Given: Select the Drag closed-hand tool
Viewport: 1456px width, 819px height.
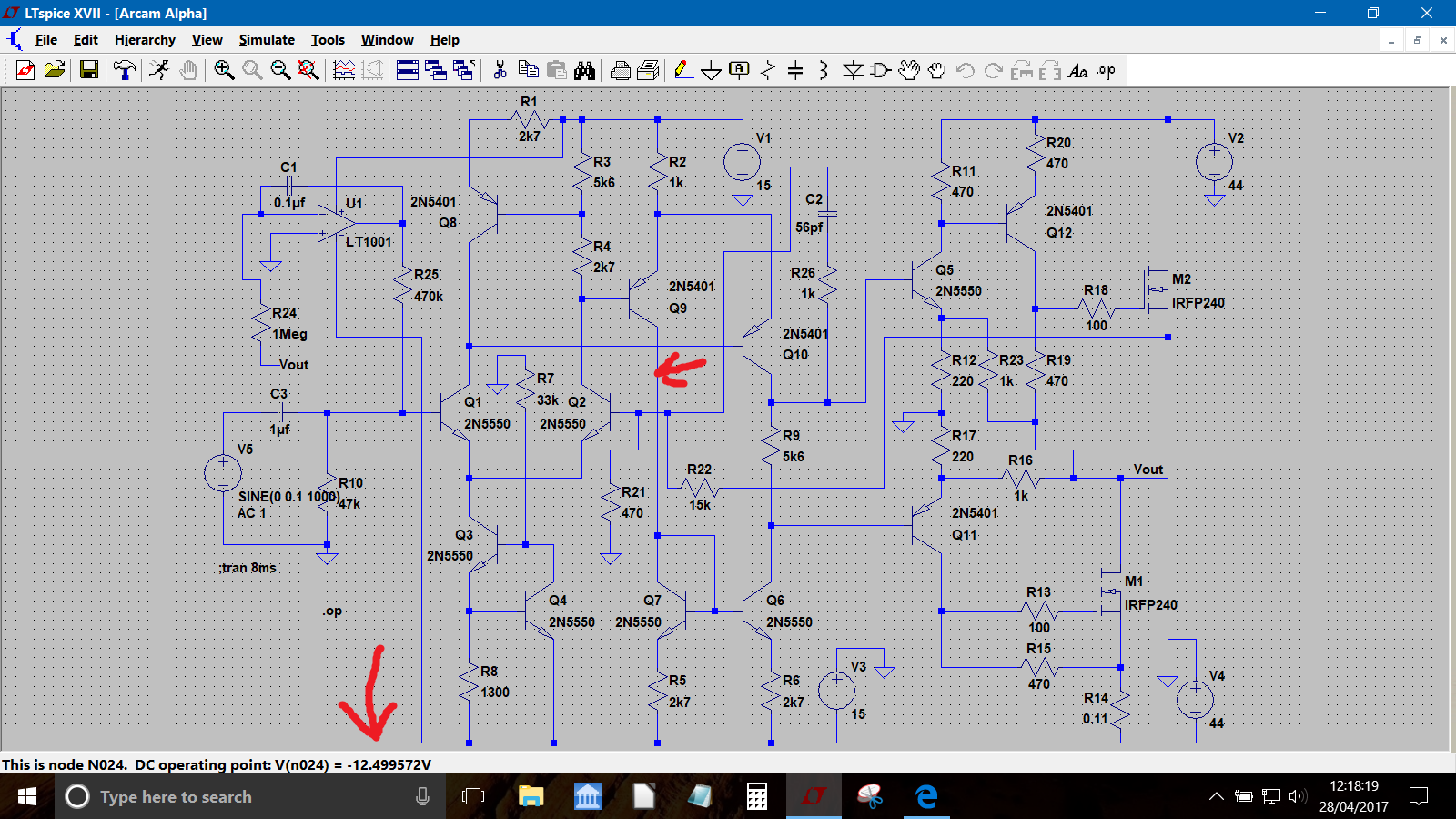Looking at the screenshot, I should (x=937, y=70).
